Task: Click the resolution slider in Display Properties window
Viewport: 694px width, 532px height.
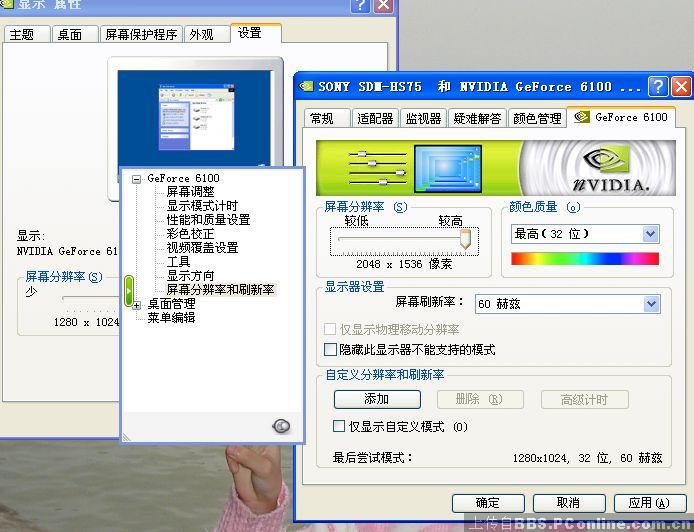Action: (x=90, y=299)
